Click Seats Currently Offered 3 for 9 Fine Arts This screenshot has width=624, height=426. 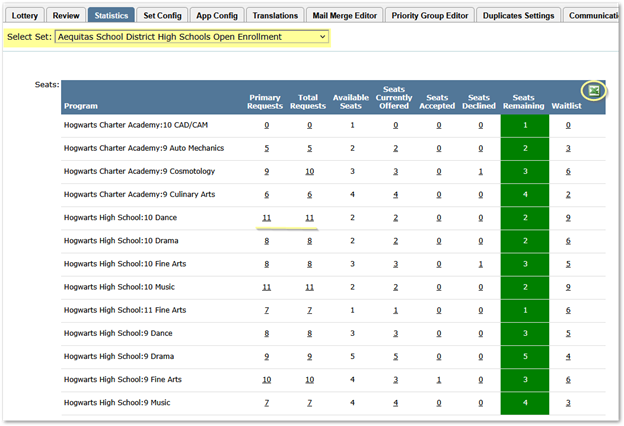[396, 380]
